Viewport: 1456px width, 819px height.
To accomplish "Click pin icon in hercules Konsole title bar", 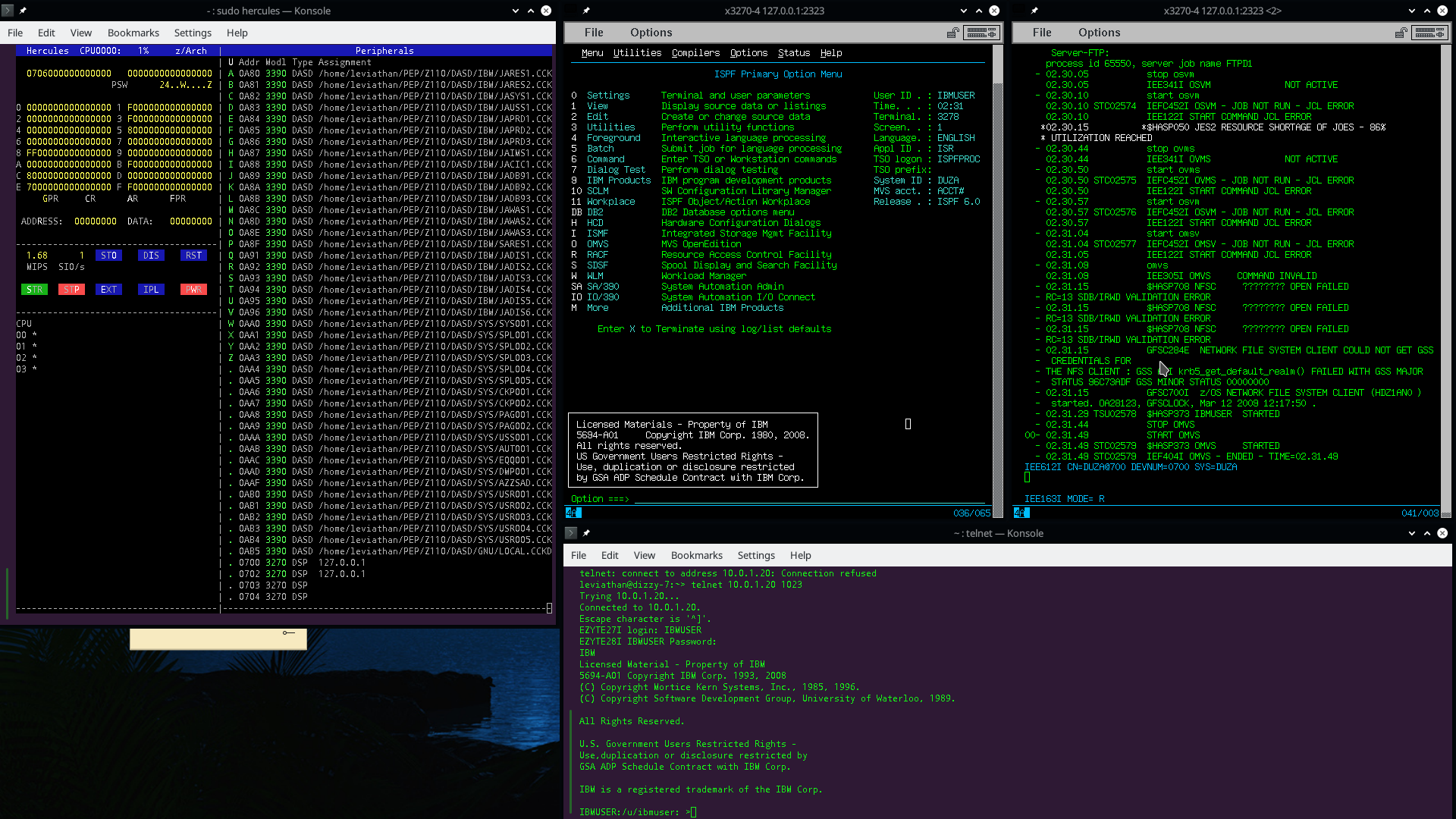I will pos(23,11).
